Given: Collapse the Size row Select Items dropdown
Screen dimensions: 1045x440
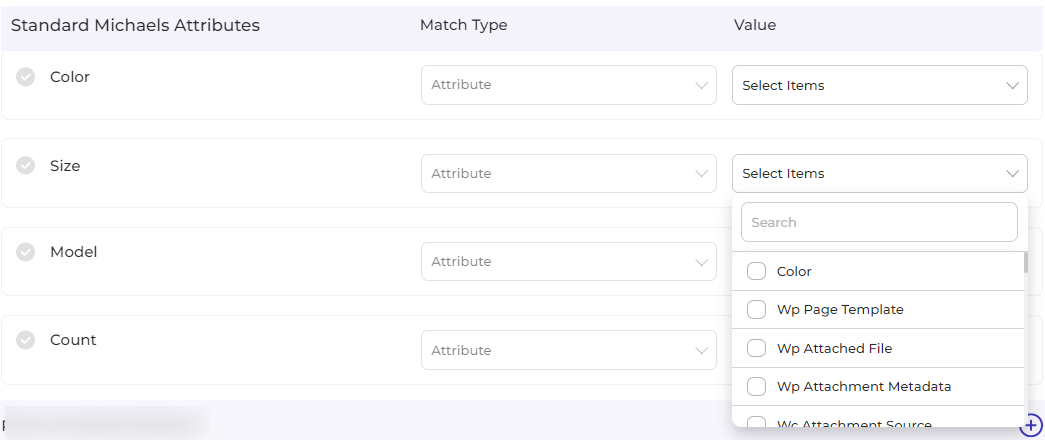Looking at the screenshot, I should [x=879, y=173].
